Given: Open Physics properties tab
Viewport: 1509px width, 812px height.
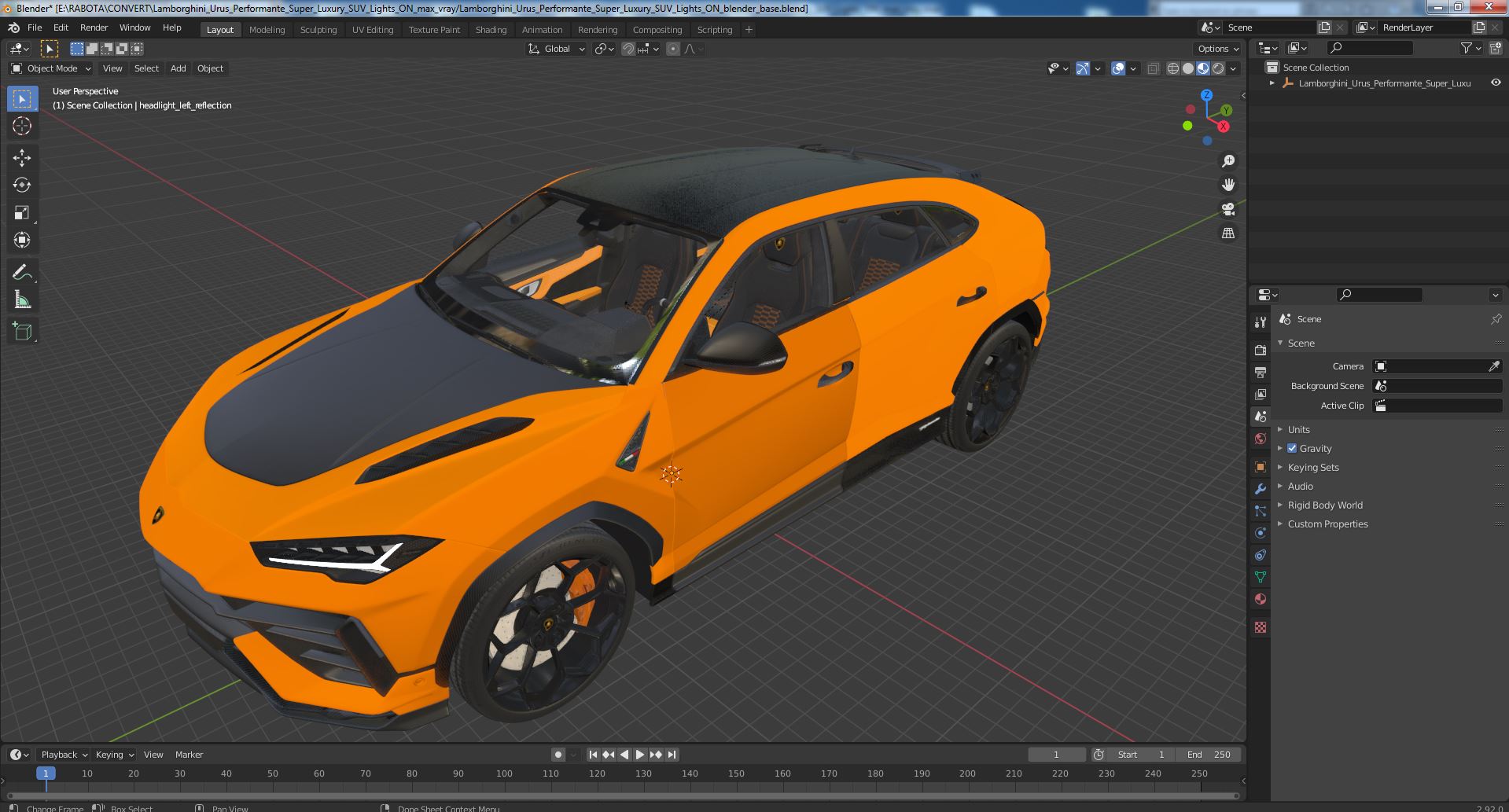Looking at the screenshot, I should click(x=1261, y=533).
